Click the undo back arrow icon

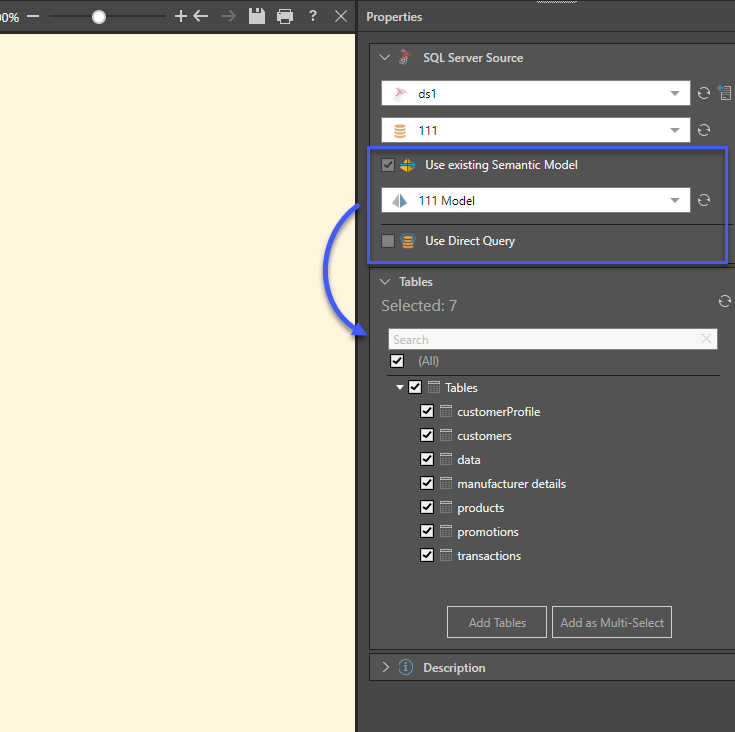[201, 16]
